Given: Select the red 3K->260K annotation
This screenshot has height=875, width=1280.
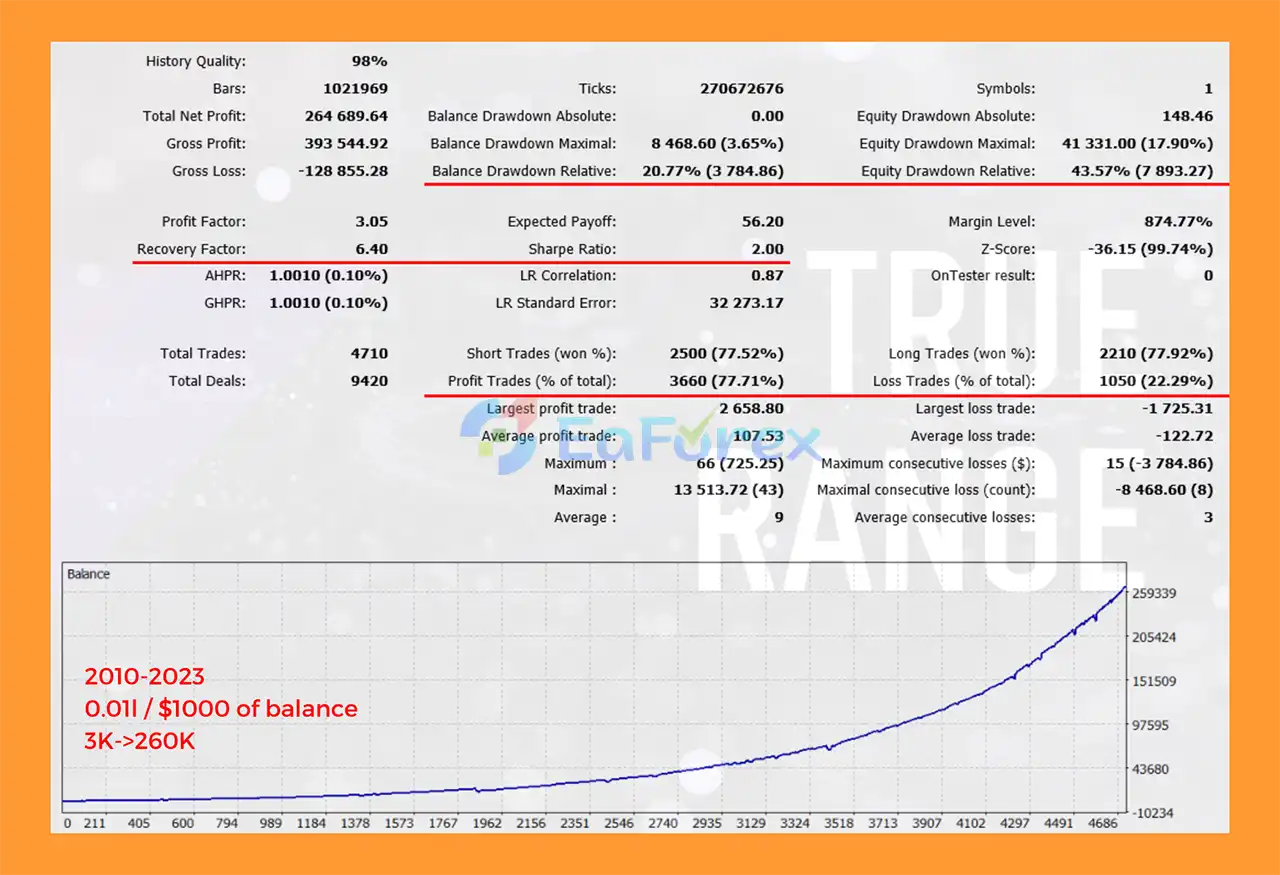Looking at the screenshot, I should [137, 741].
